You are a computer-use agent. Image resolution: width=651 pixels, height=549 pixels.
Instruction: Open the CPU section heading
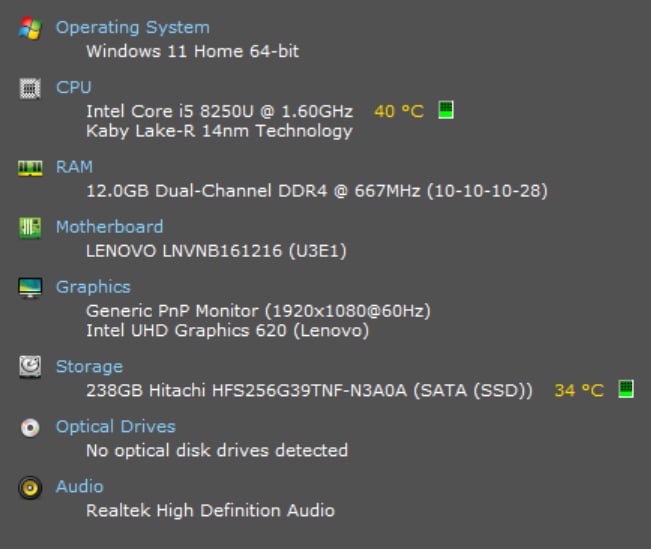73,87
